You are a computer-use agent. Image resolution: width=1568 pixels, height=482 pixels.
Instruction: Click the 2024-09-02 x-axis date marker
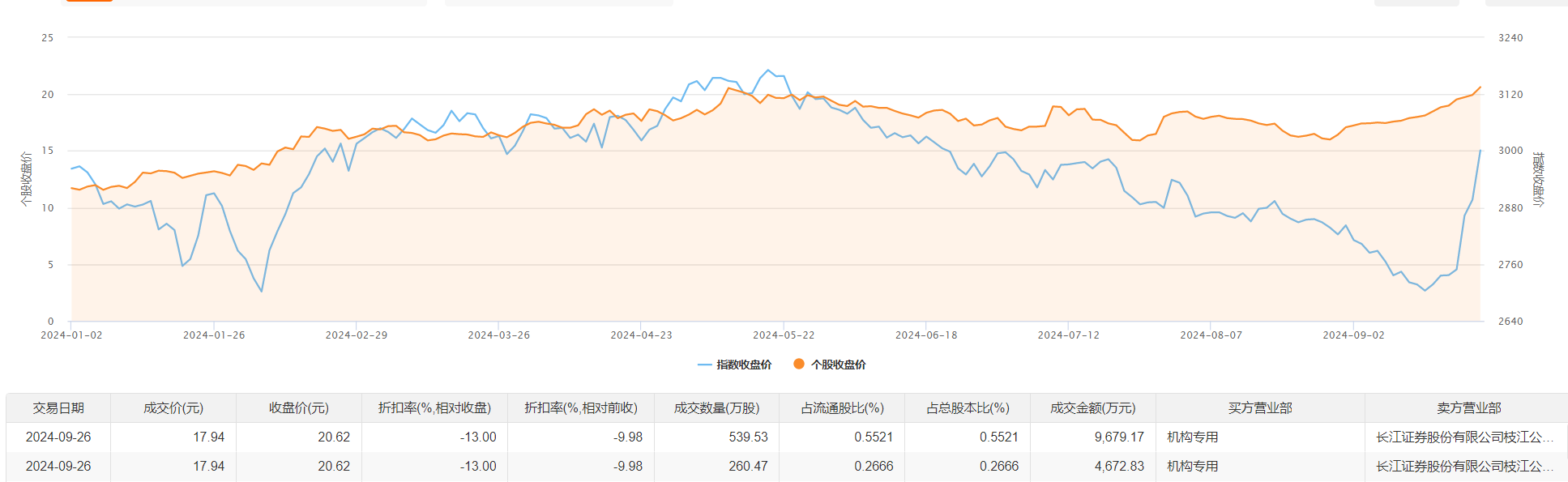(x=1353, y=335)
